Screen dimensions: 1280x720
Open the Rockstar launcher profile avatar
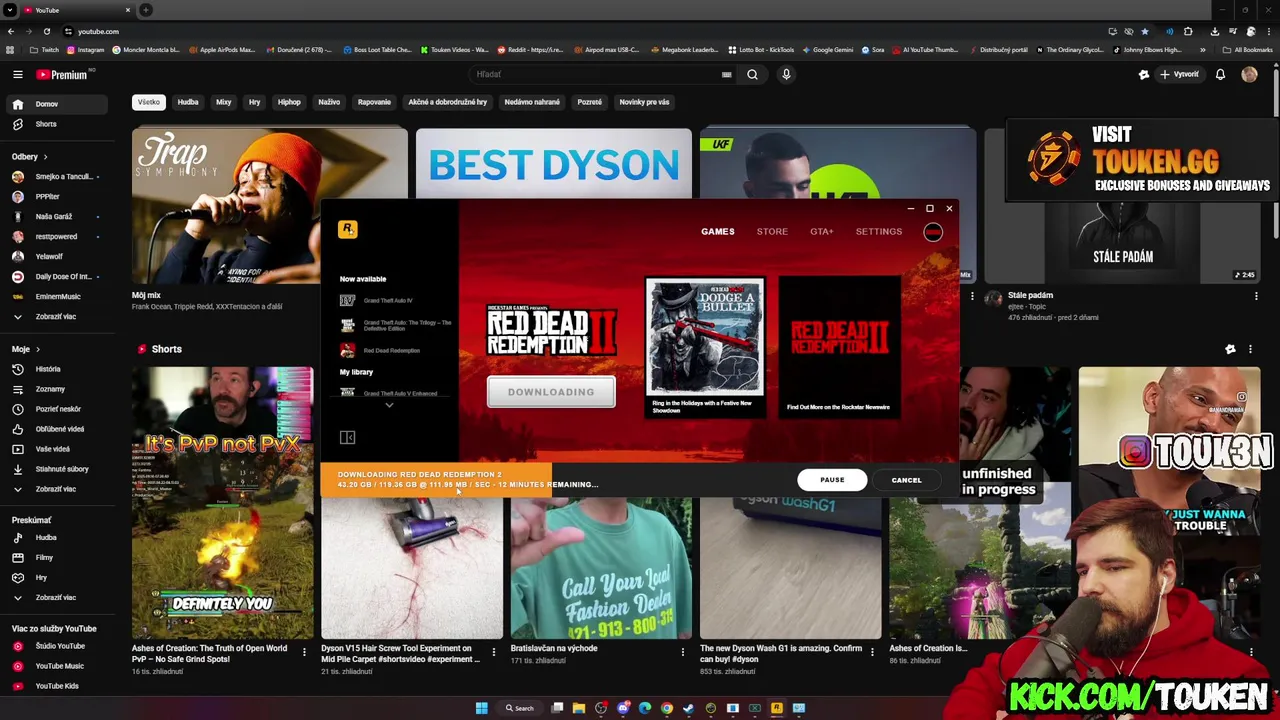point(933,232)
